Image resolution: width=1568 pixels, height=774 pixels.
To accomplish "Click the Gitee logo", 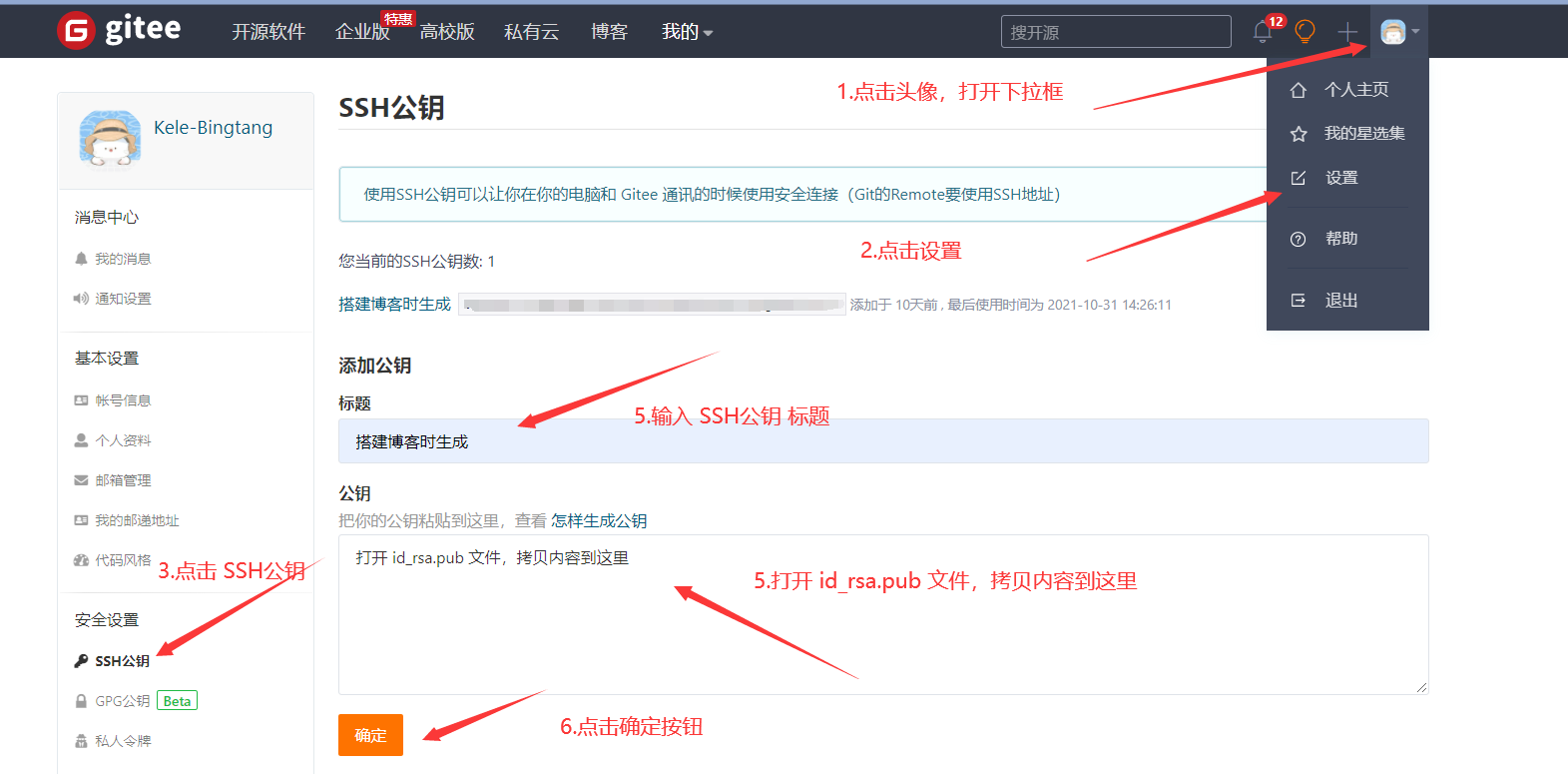I will click(x=119, y=30).
